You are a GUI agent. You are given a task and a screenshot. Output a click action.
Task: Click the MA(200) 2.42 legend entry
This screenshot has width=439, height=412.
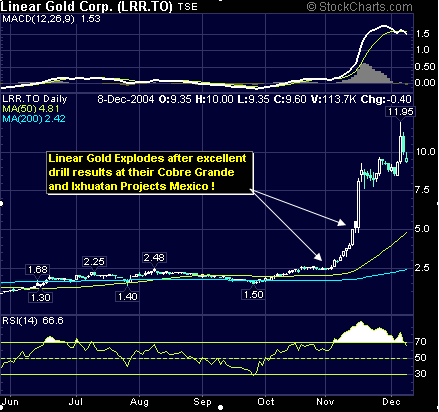pos(34,119)
